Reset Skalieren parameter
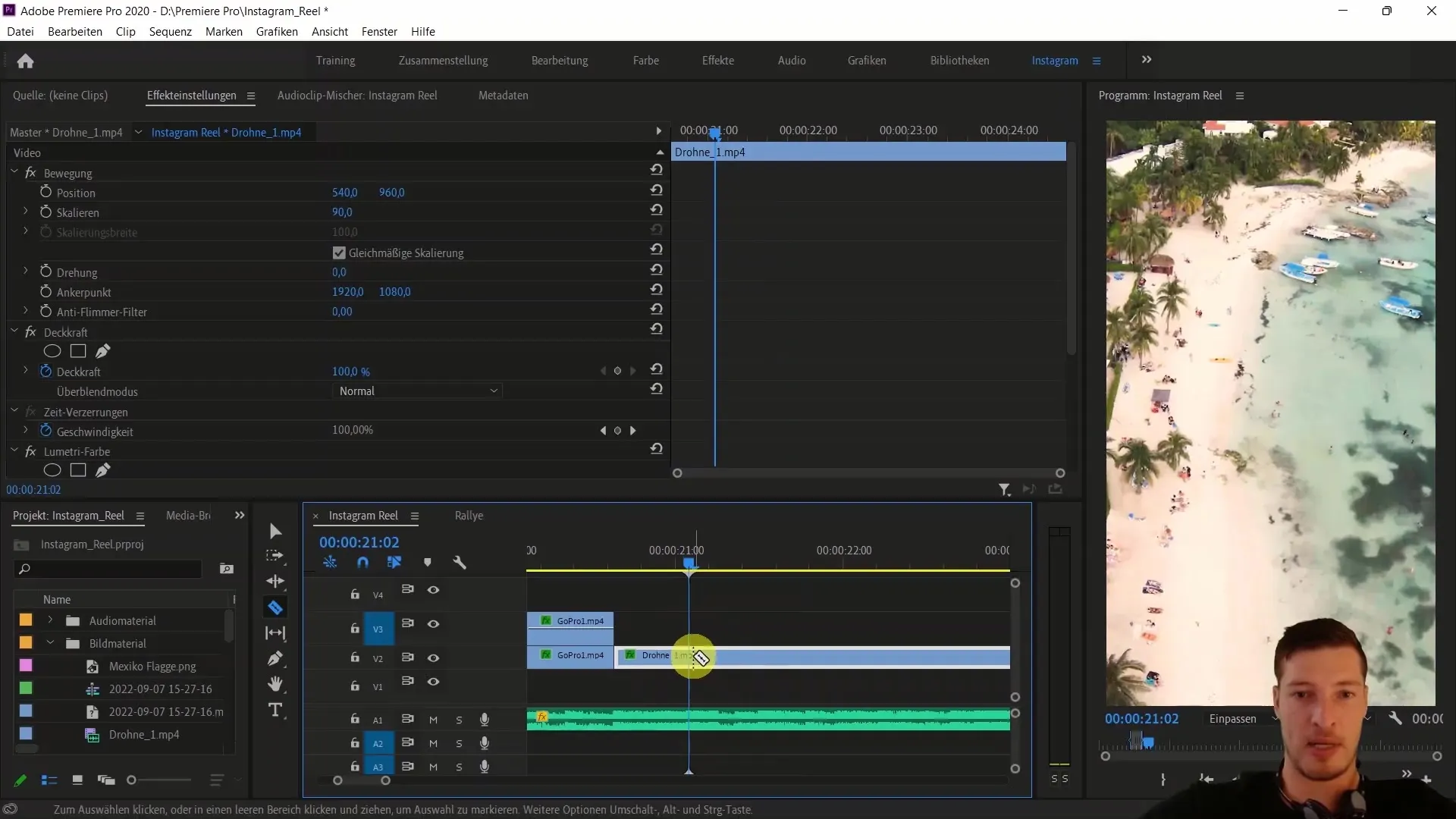1456x819 pixels. pos(657,210)
